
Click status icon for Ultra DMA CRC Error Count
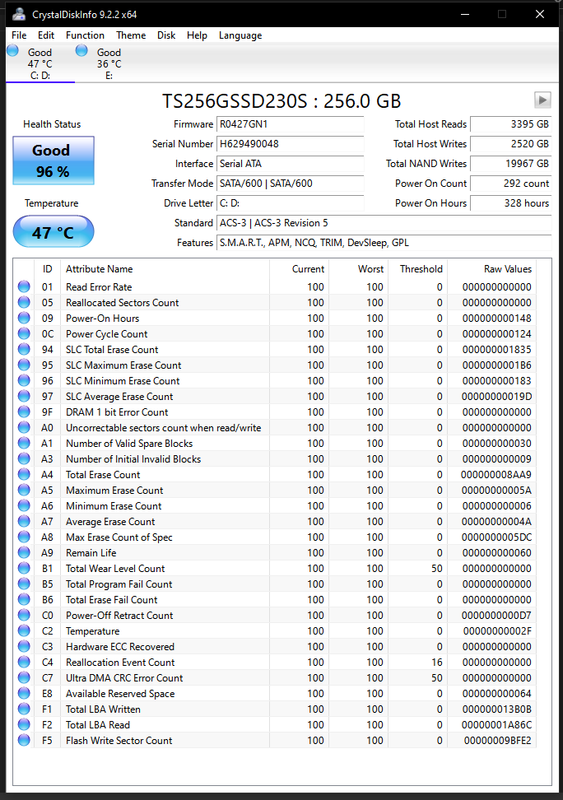click(x=24, y=678)
